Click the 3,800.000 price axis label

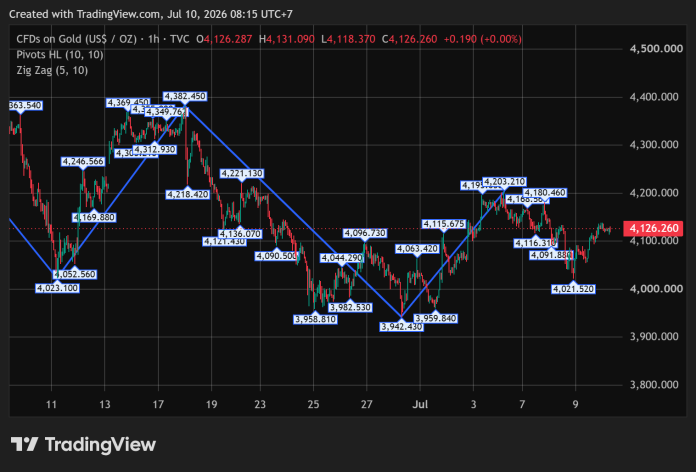click(654, 385)
